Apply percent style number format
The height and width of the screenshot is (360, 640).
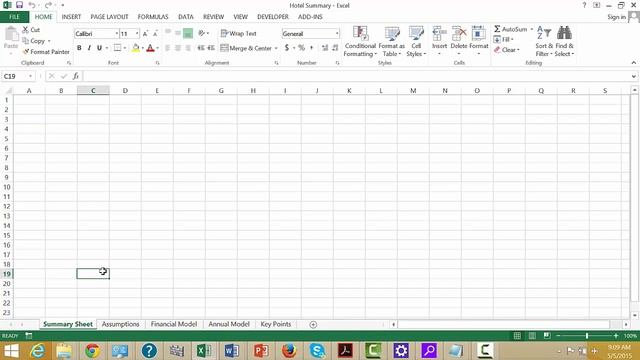click(301, 48)
